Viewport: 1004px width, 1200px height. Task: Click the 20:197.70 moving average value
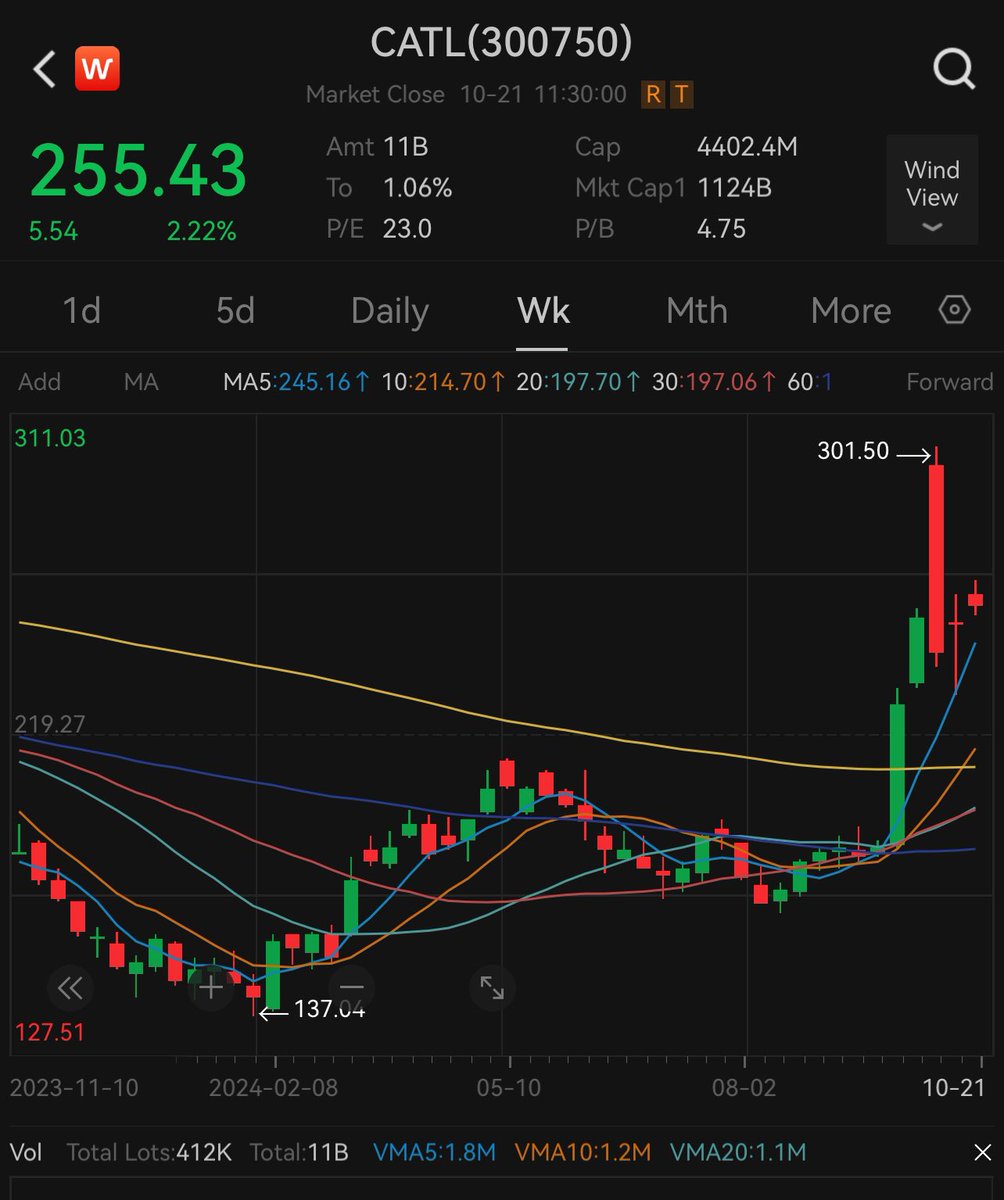[x=579, y=382]
